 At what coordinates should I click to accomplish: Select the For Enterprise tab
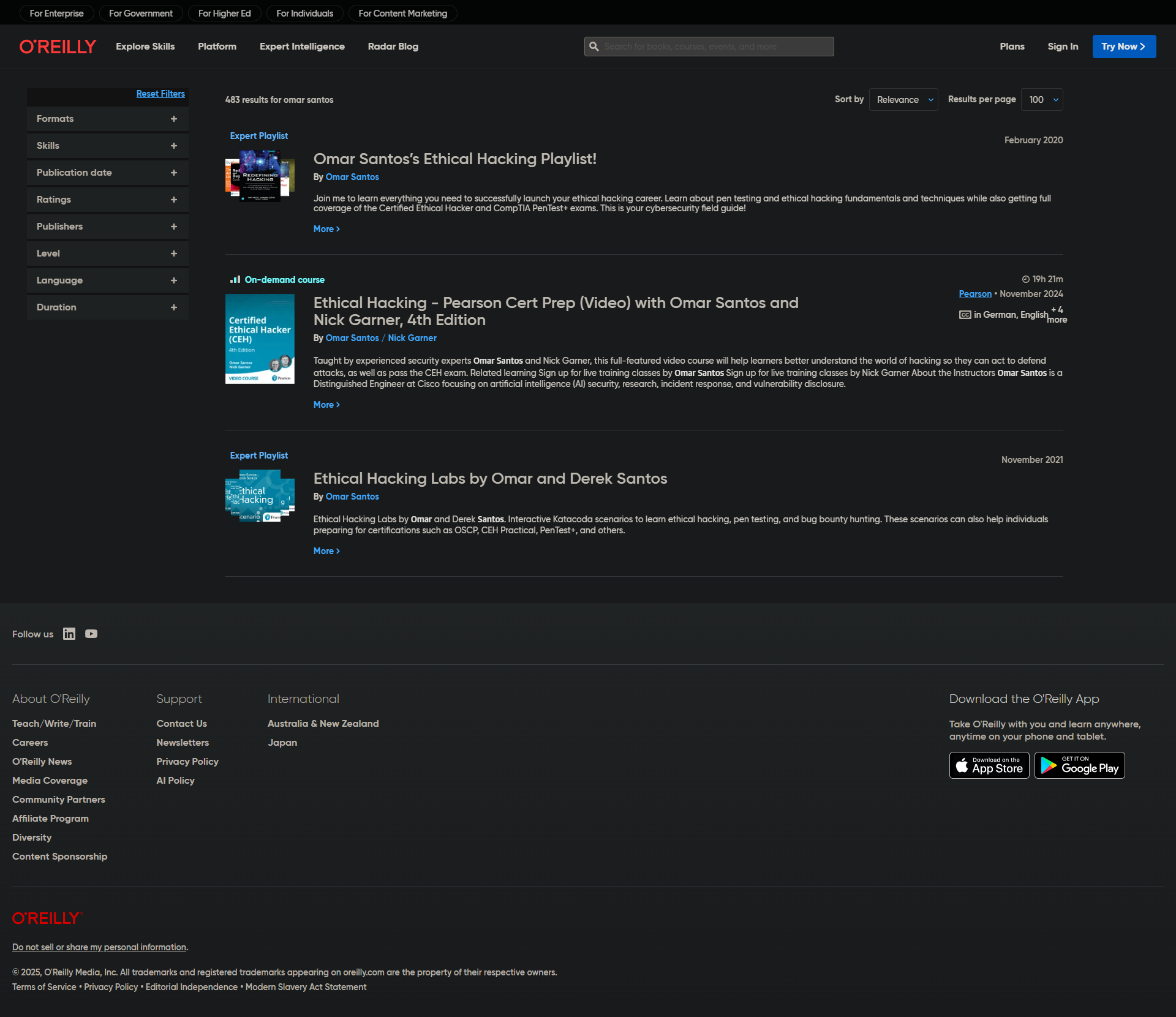(x=57, y=13)
